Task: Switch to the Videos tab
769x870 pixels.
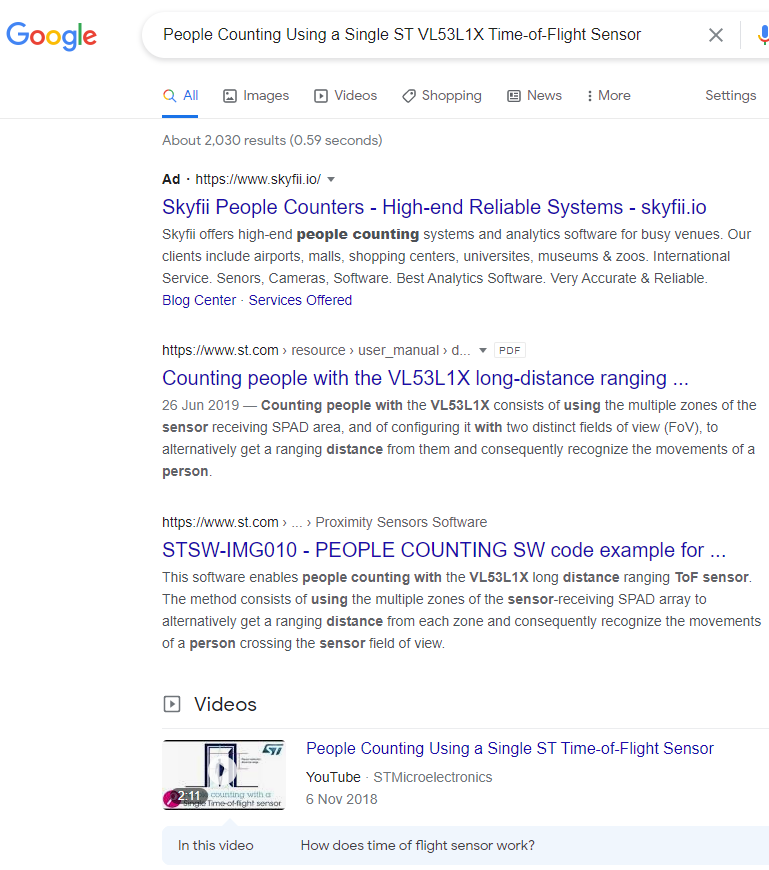Action: (345, 95)
